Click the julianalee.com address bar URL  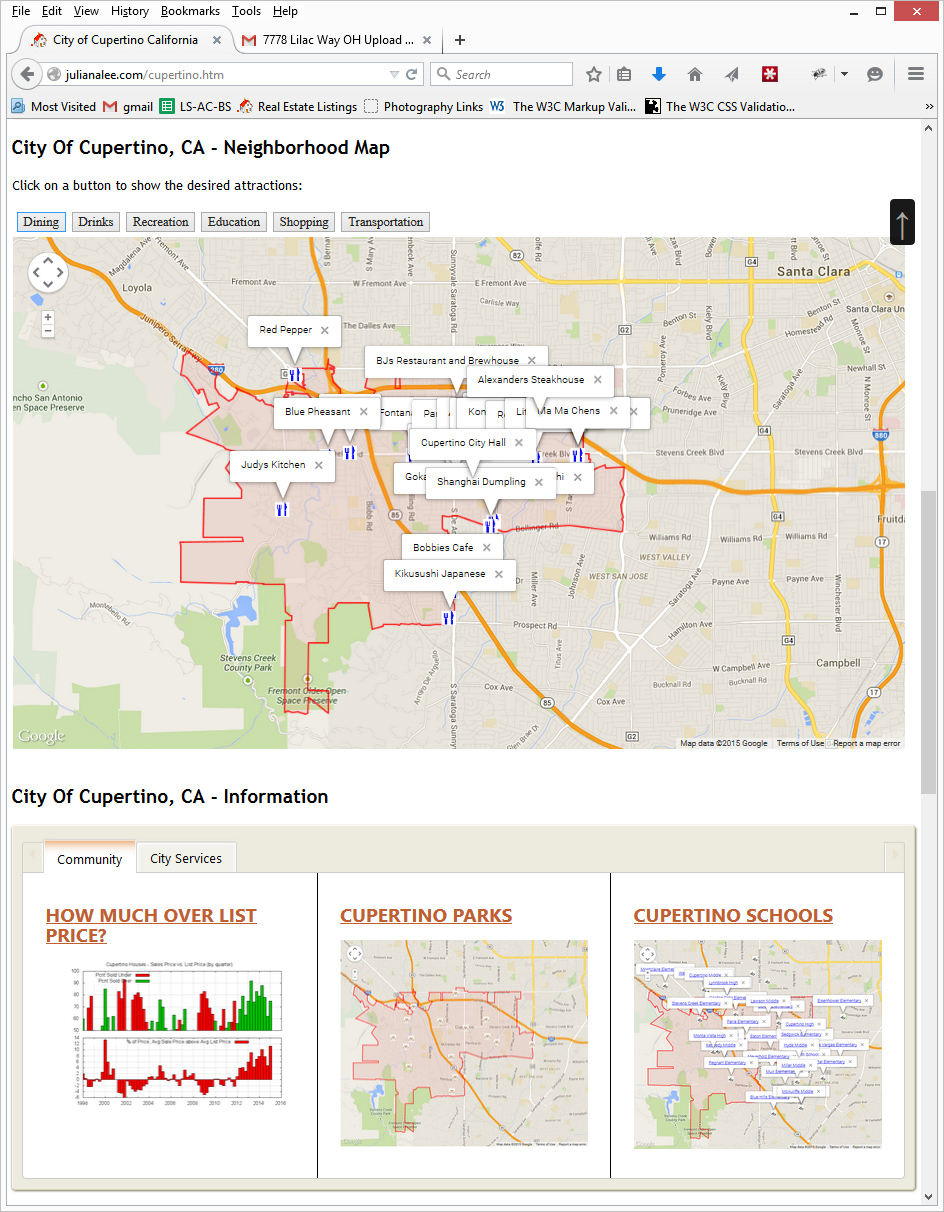[145, 74]
